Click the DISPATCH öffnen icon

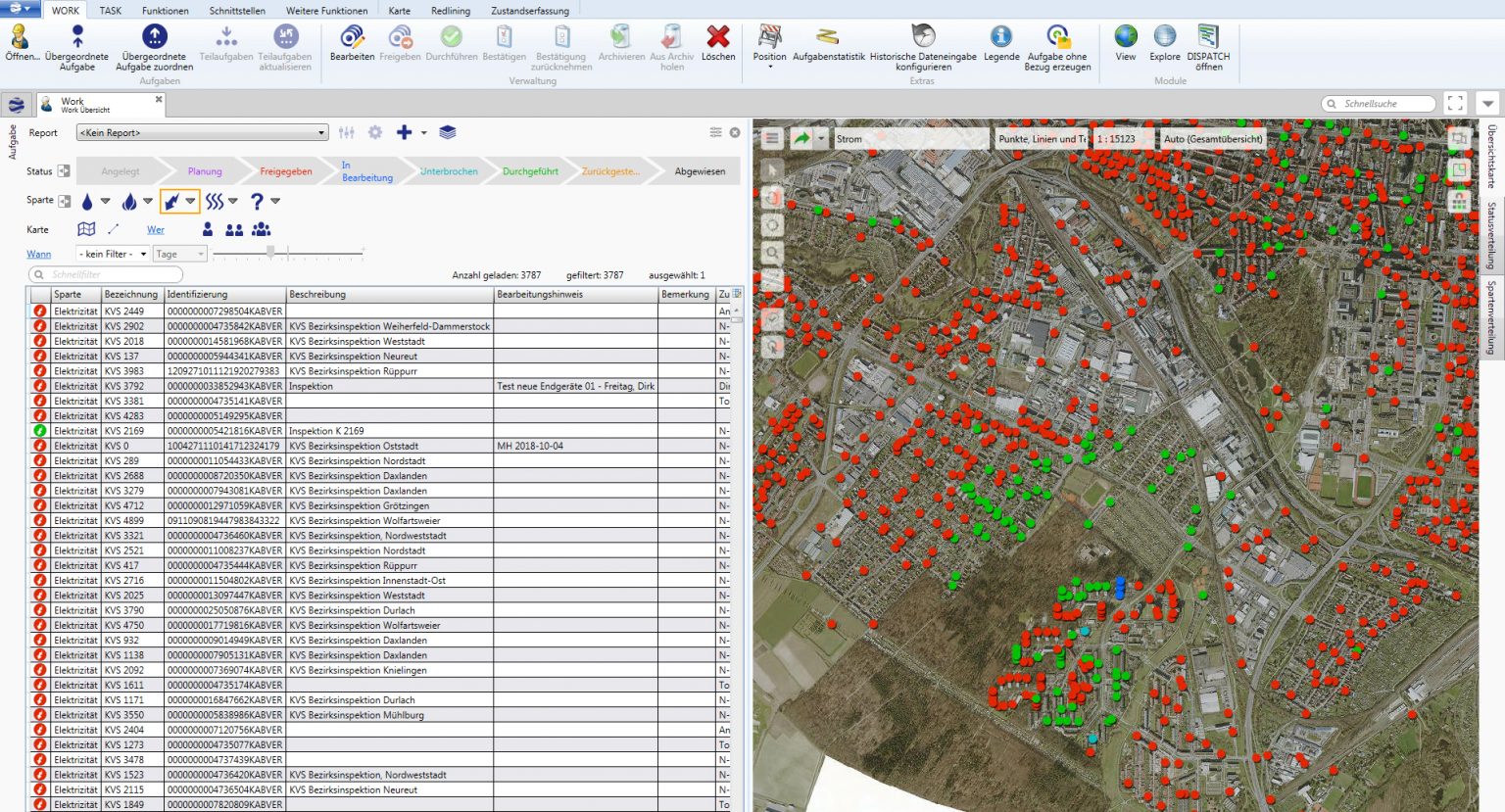[x=1209, y=41]
